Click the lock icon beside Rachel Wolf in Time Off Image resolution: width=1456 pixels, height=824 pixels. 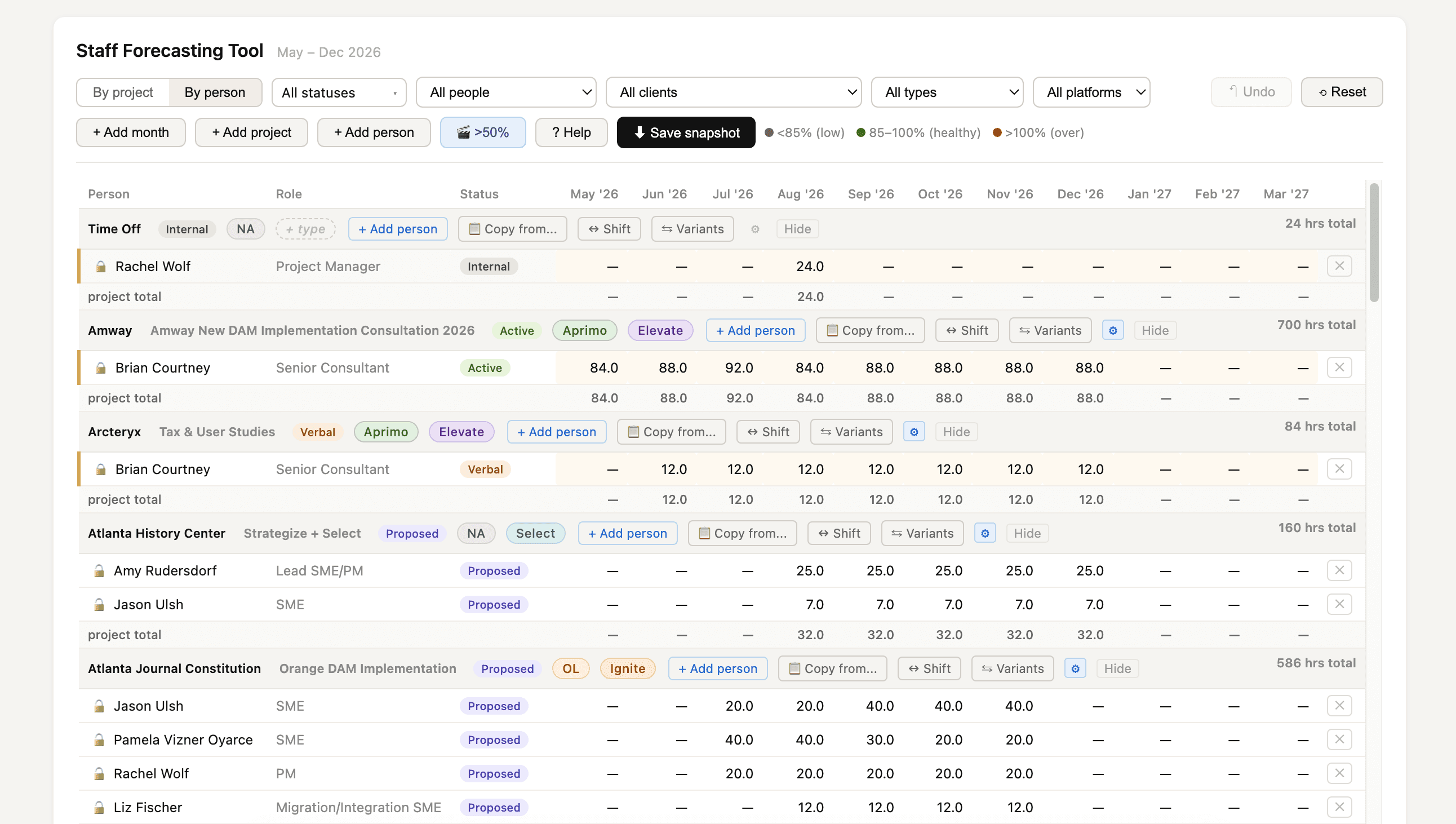coord(101,267)
